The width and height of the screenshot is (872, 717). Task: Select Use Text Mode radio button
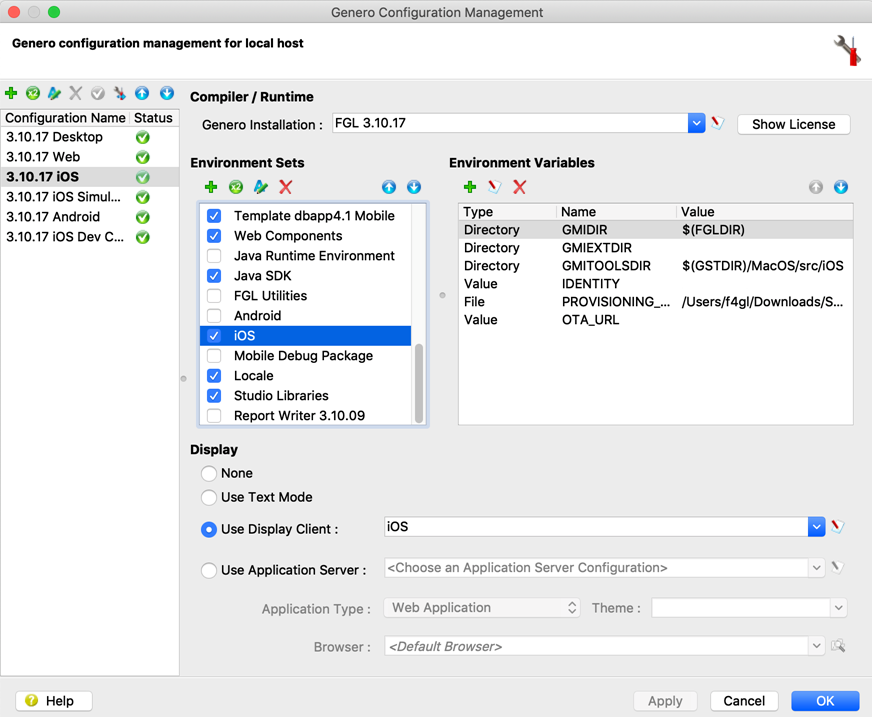point(209,497)
